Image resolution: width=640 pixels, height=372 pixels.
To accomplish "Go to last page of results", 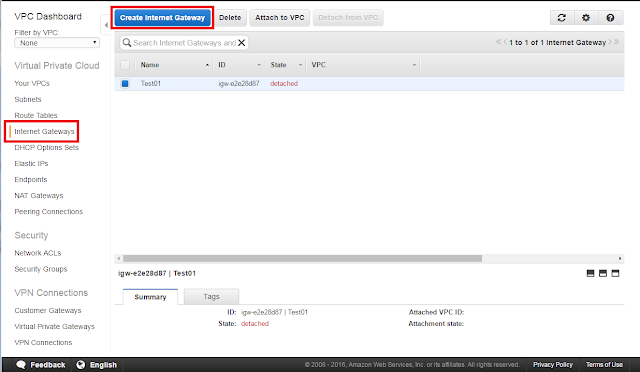I will (616, 42).
